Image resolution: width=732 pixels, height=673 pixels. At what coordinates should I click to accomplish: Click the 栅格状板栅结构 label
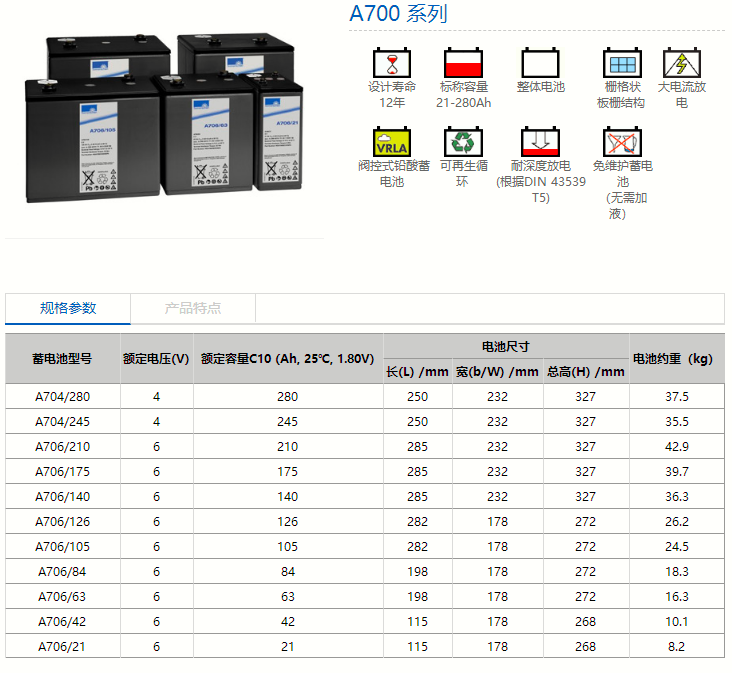coord(621,95)
